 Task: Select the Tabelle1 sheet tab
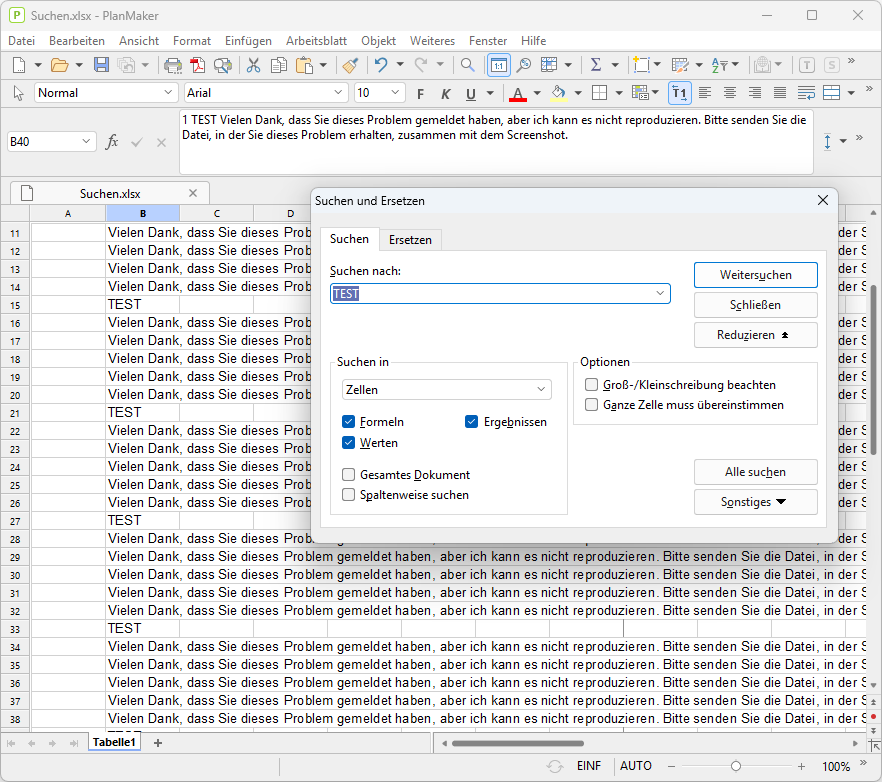(x=114, y=743)
